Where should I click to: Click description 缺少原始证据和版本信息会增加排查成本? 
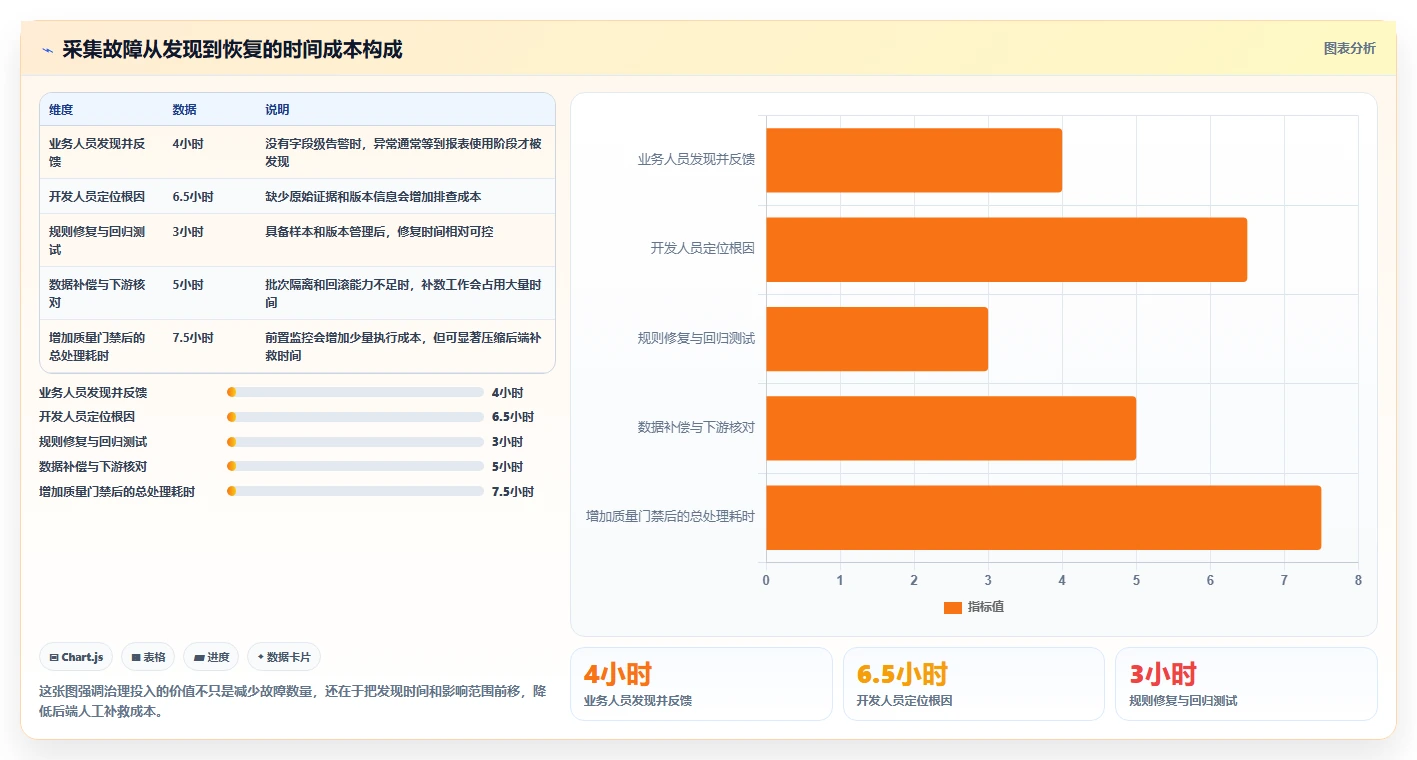(x=373, y=197)
